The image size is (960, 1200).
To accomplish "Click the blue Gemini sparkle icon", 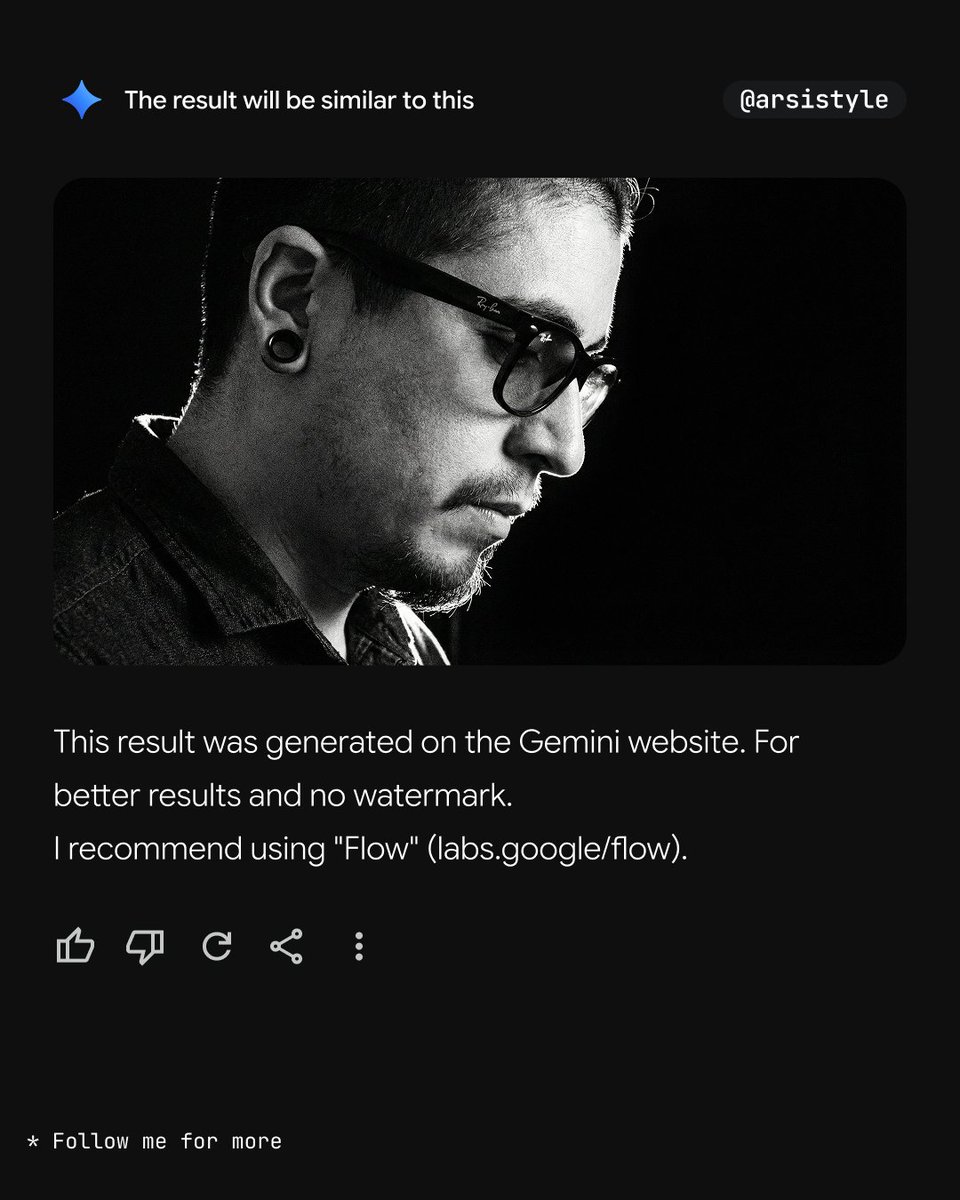I will [x=81, y=100].
